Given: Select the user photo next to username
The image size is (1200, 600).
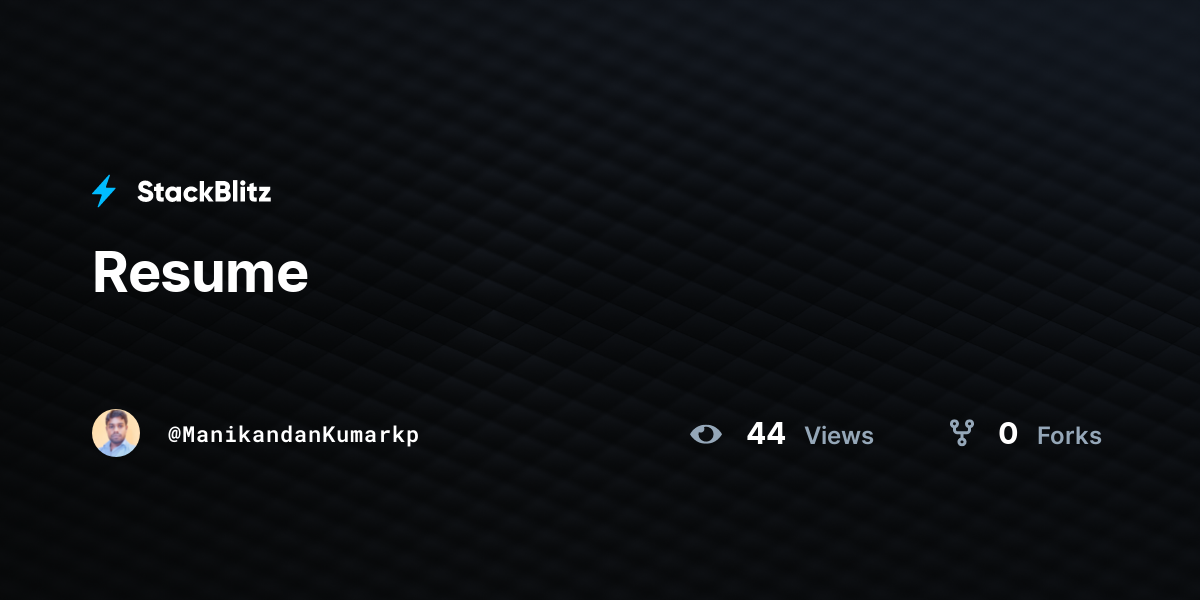Looking at the screenshot, I should tap(116, 433).
